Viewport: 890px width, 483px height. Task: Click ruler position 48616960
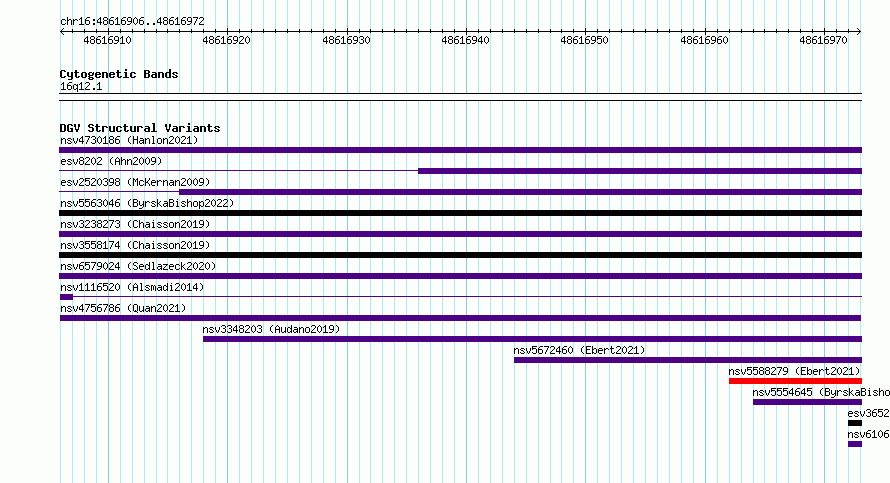tap(704, 40)
